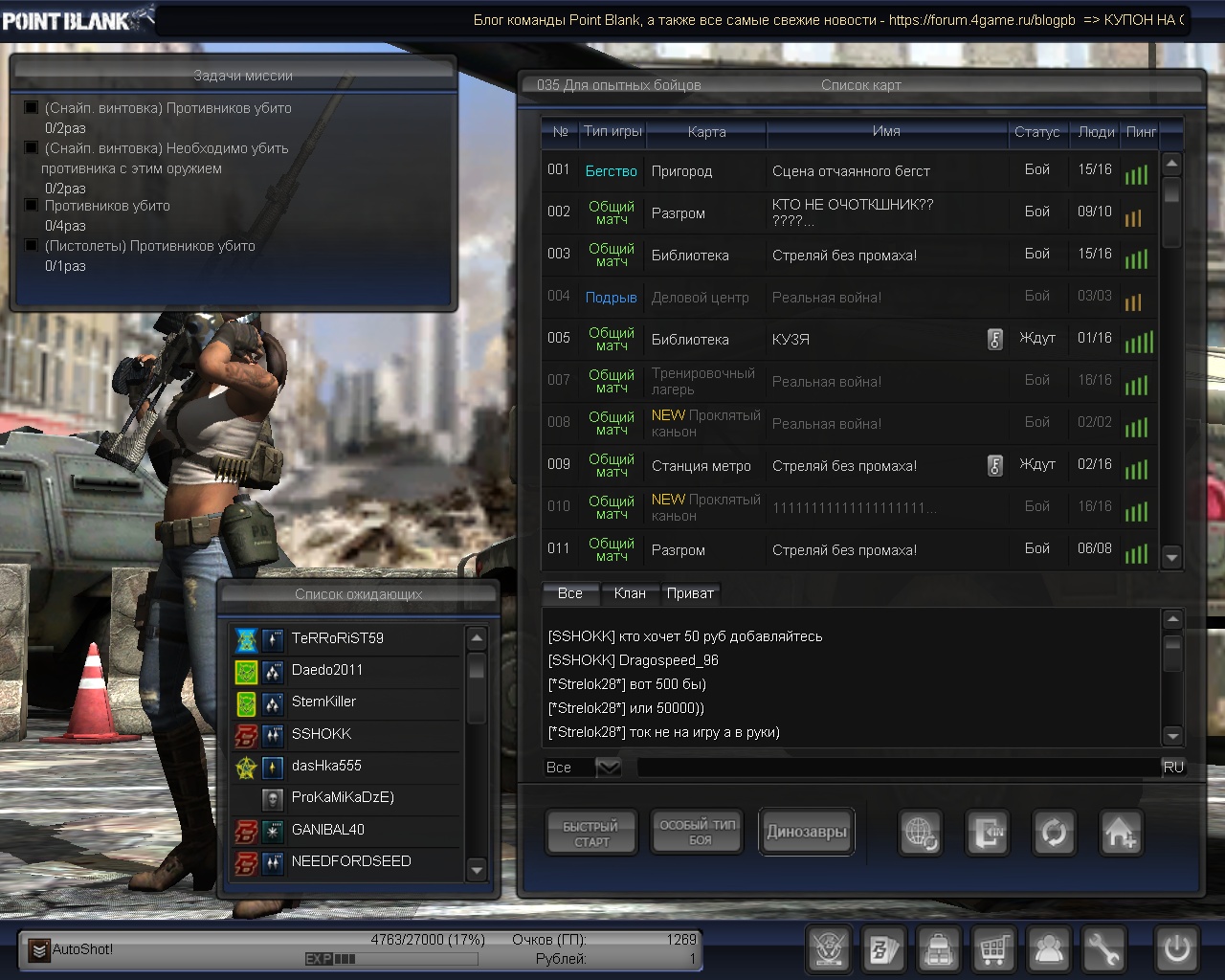Click the key lock icon on room 009

tap(995, 465)
